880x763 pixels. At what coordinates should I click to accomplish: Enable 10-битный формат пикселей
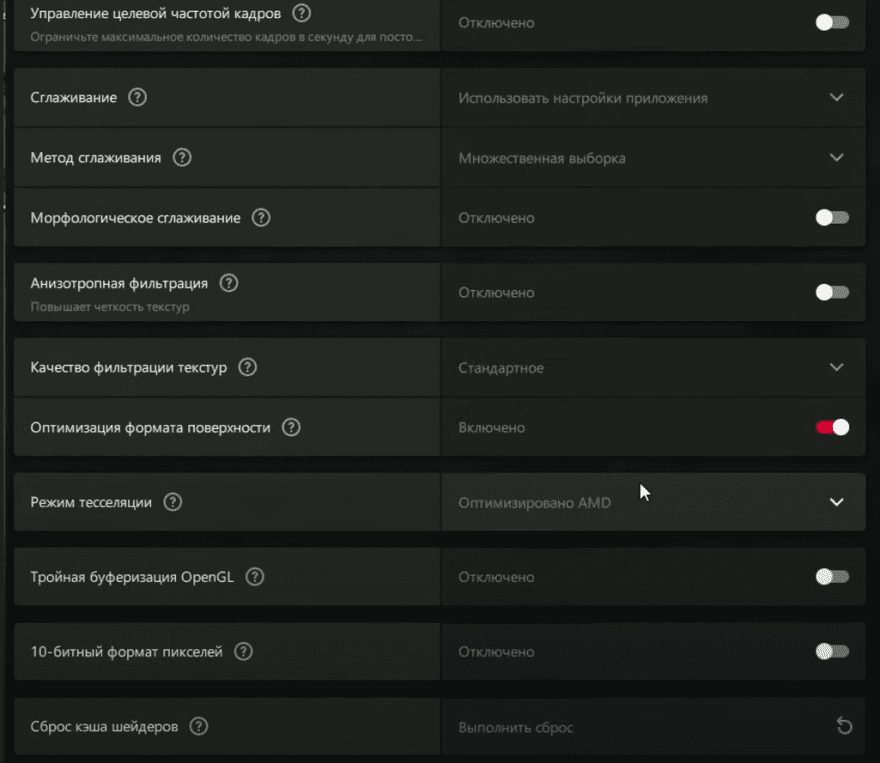831,651
